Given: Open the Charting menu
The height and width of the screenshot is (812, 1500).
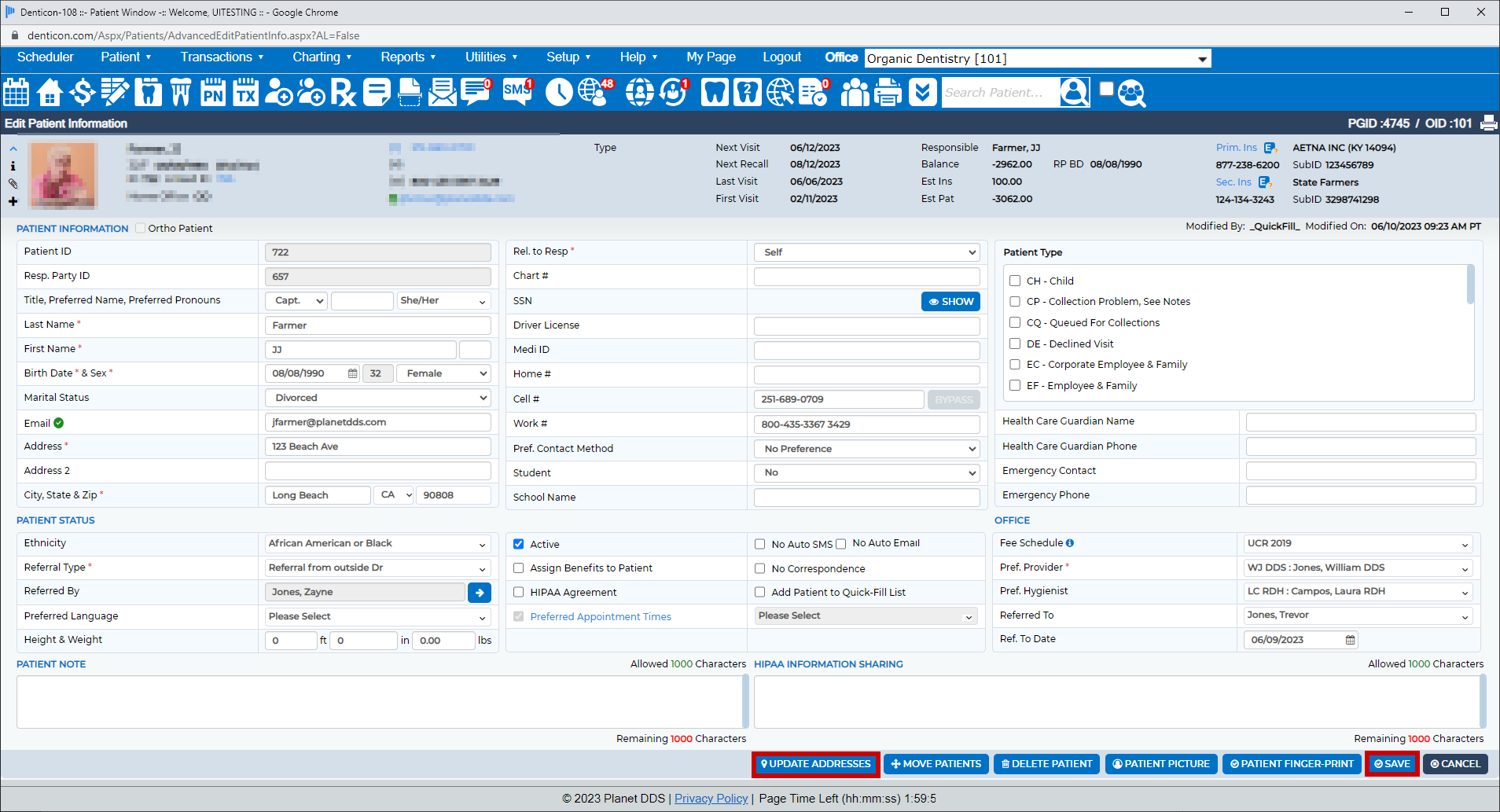Looking at the screenshot, I should [322, 57].
